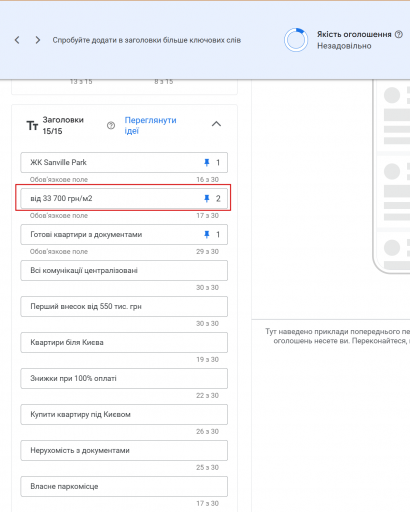Click the Нерухомість з документами field
The image size is (410, 512).
tap(124, 450)
